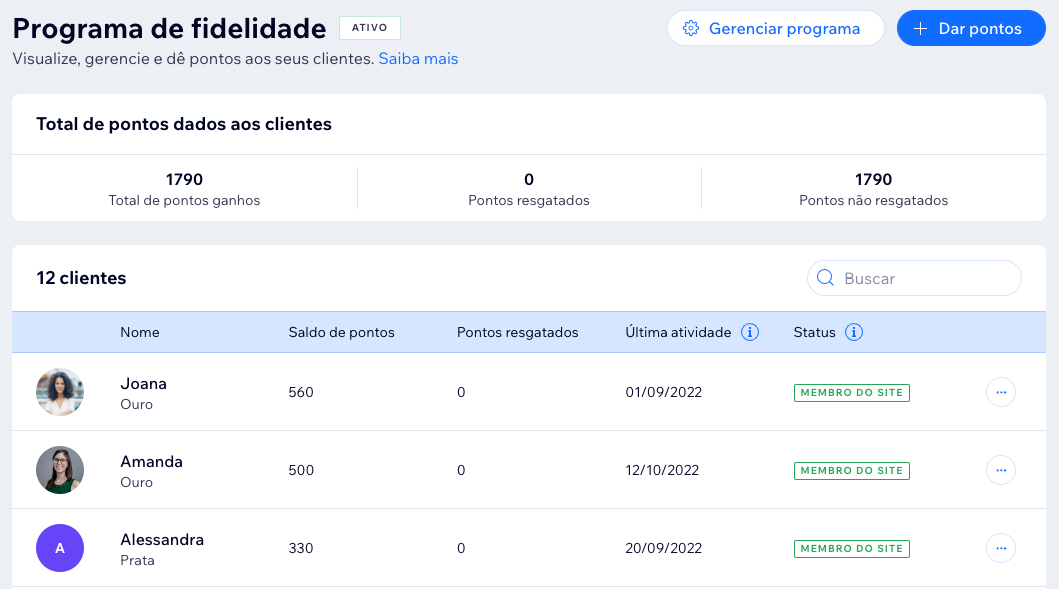Click the plus icon on Dar pontos
The image size is (1059, 589).
(x=919, y=28)
